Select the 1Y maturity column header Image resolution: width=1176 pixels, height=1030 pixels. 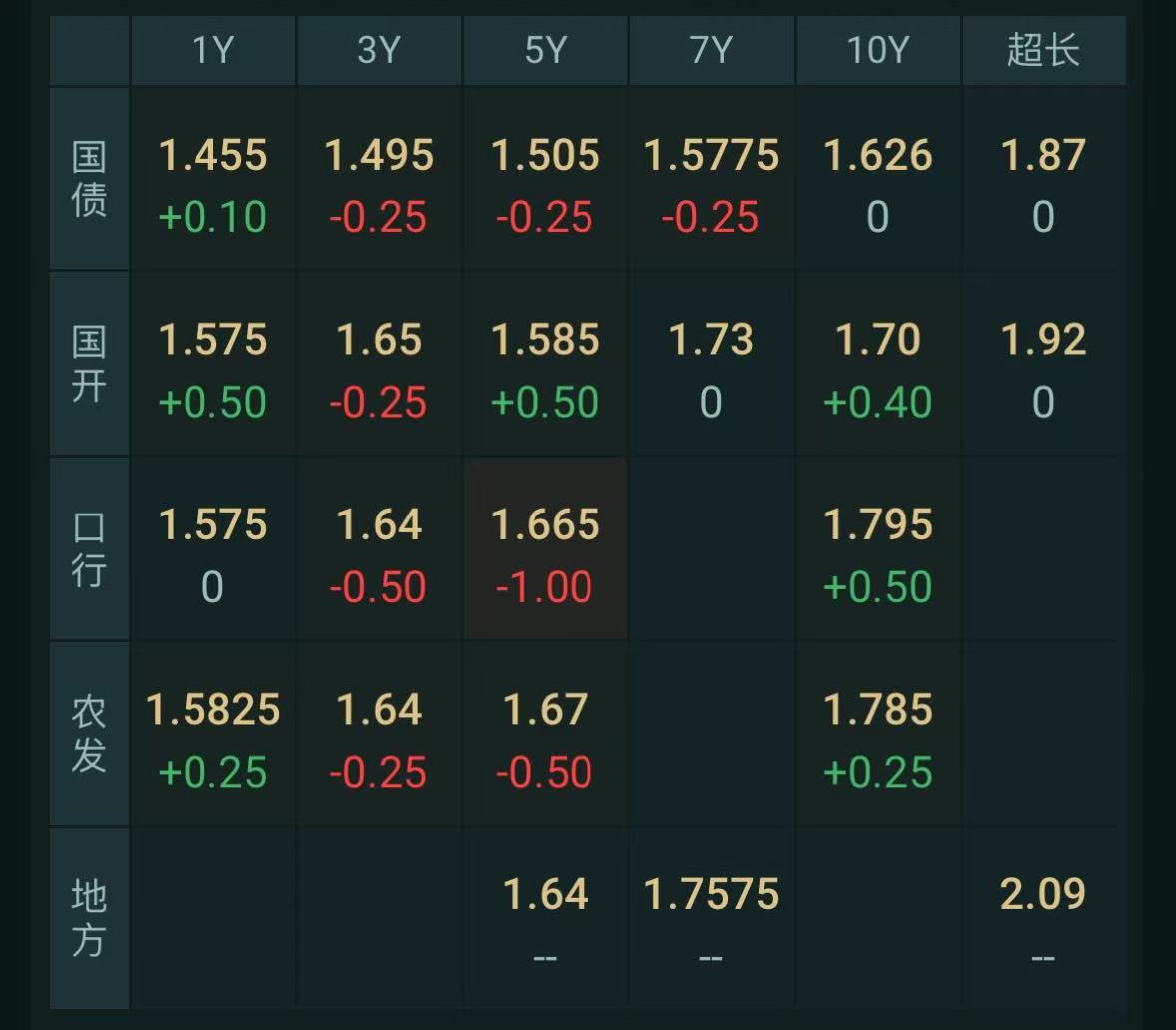(213, 50)
